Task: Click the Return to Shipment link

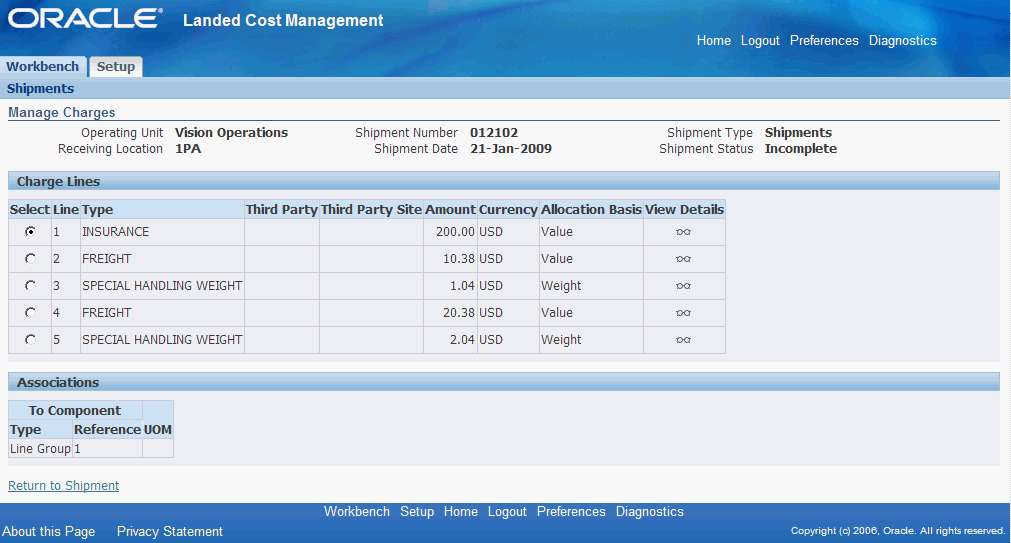Action: coord(64,486)
